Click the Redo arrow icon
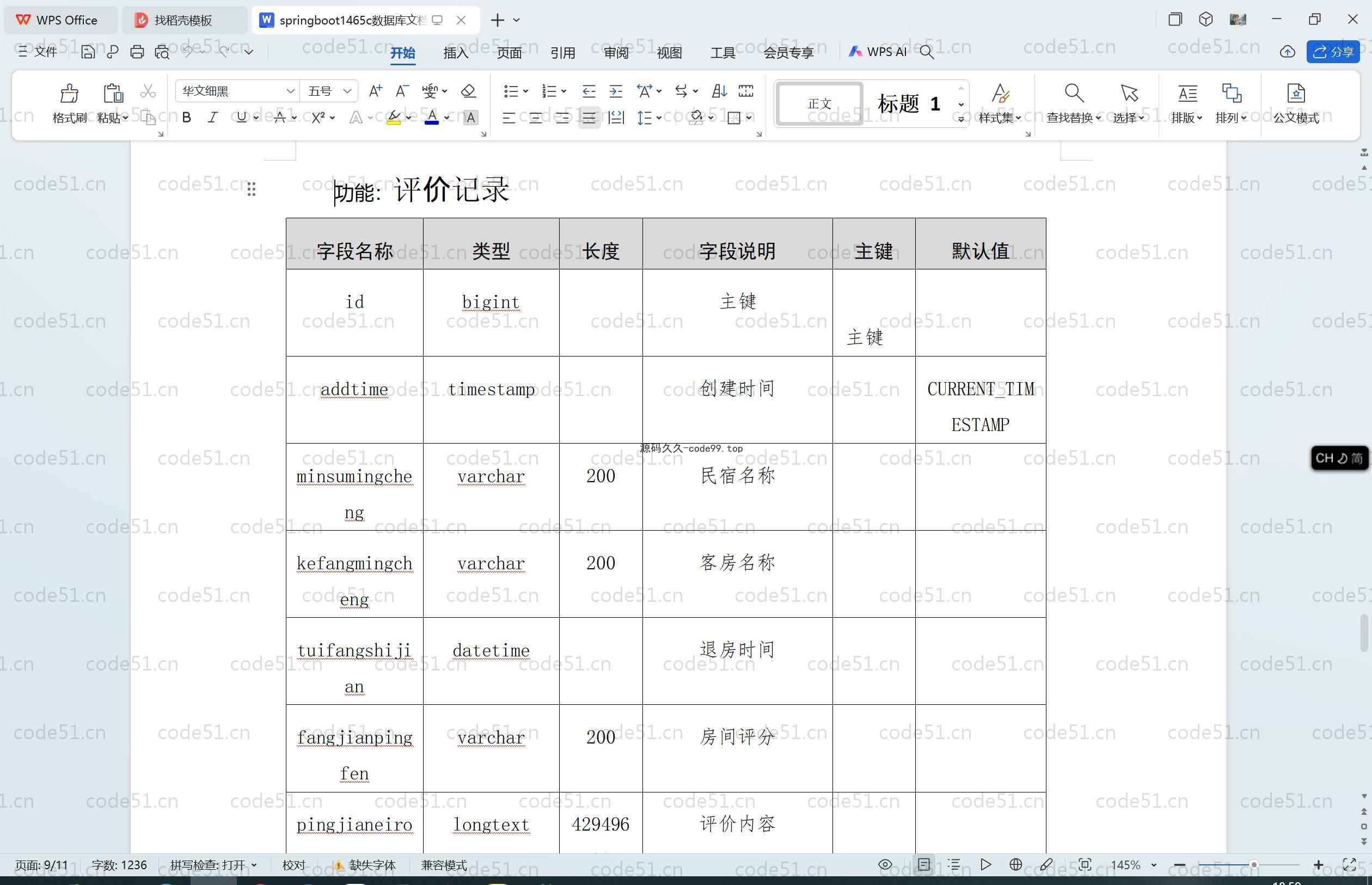The height and width of the screenshot is (885, 1372). click(x=224, y=51)
